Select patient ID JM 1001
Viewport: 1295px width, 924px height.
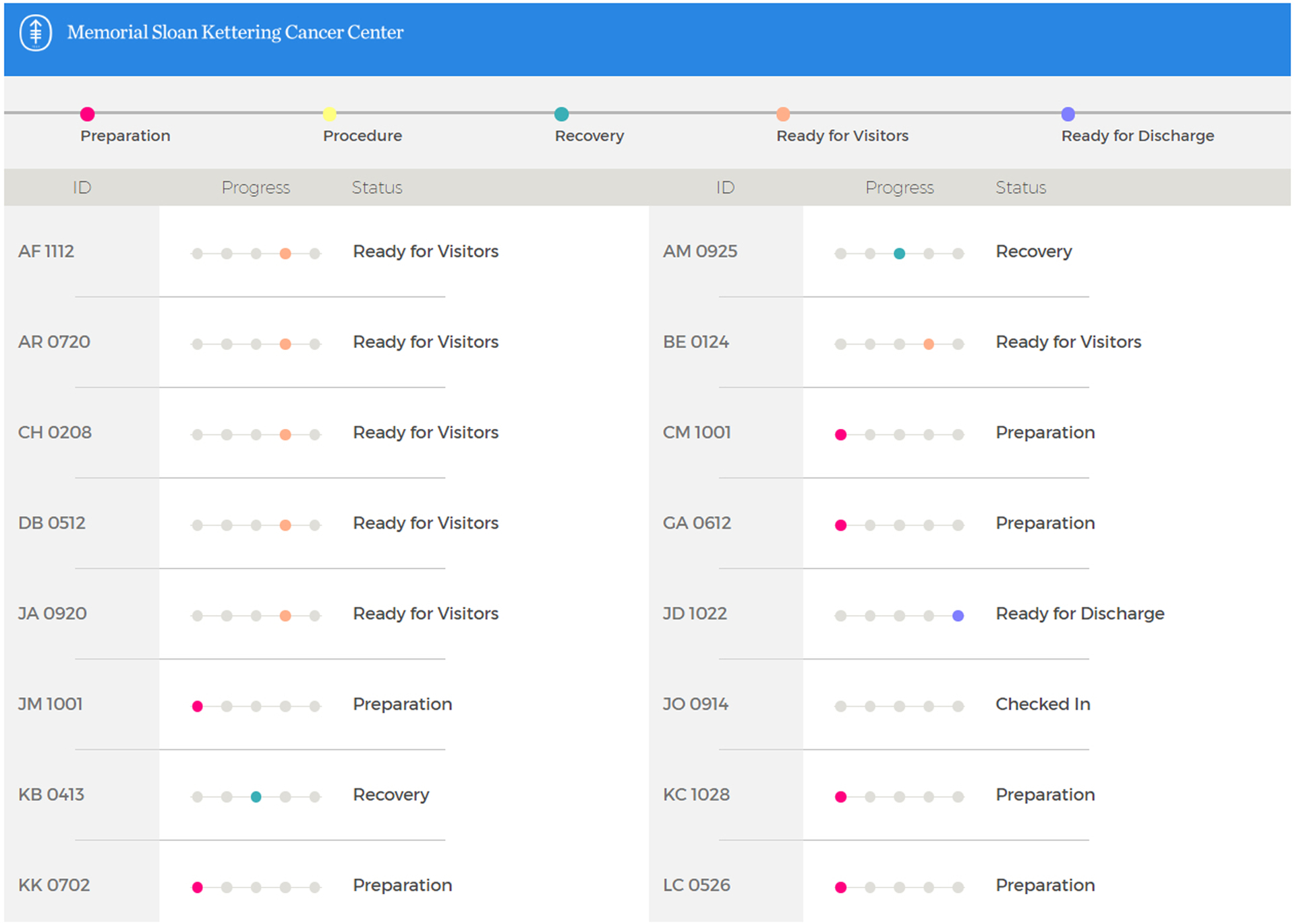point(51,704)
